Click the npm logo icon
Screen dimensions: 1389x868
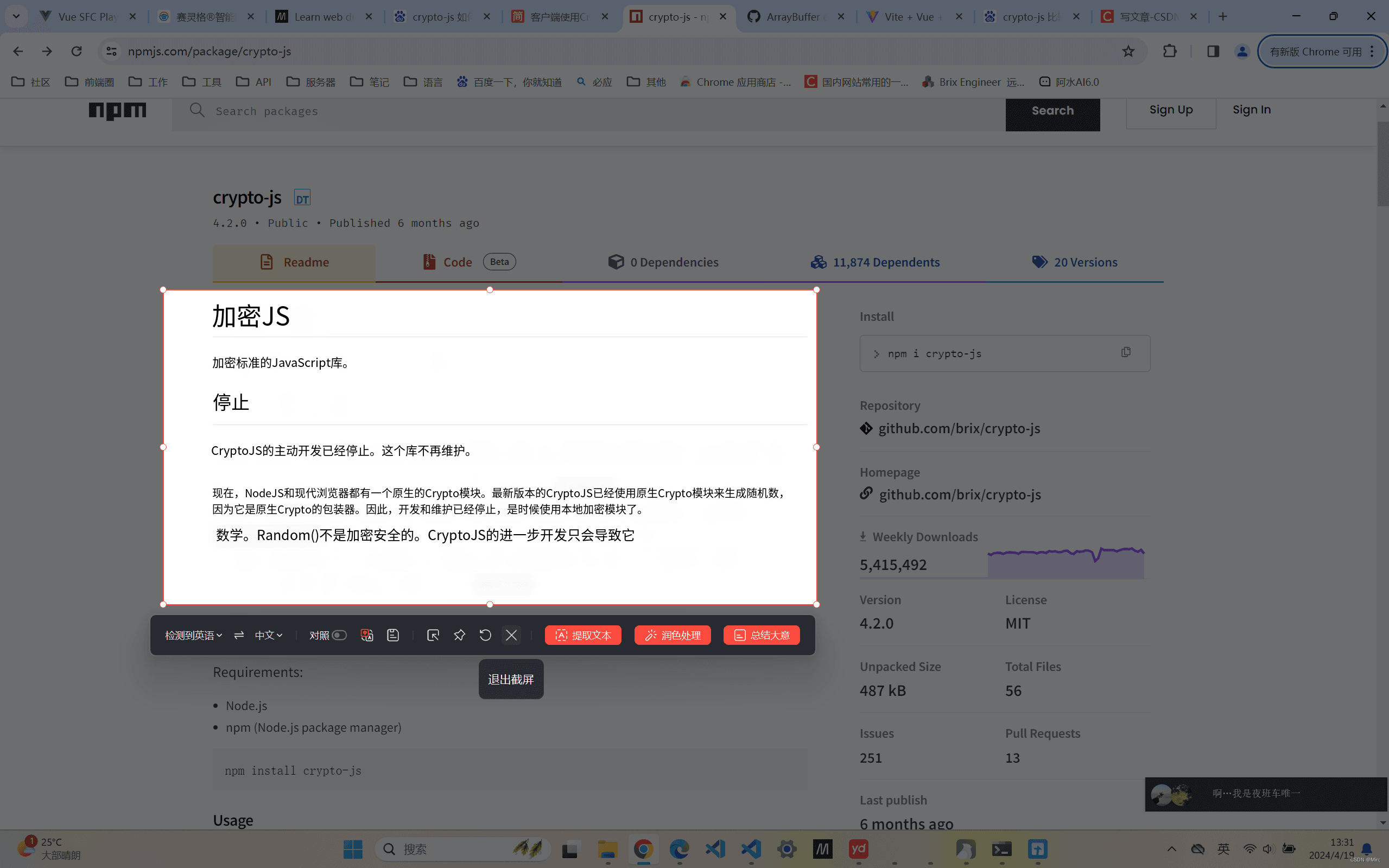coord(117,110)
